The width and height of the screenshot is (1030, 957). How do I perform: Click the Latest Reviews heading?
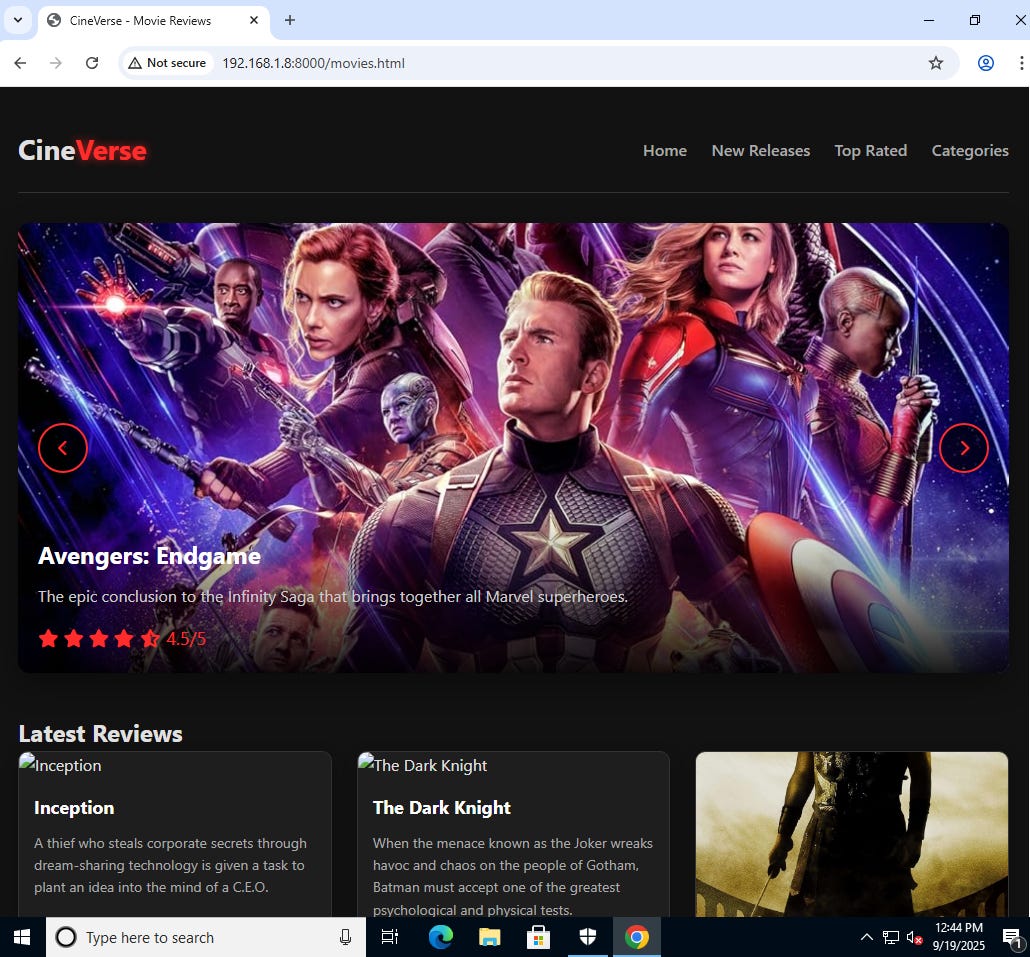click(101, 734)
